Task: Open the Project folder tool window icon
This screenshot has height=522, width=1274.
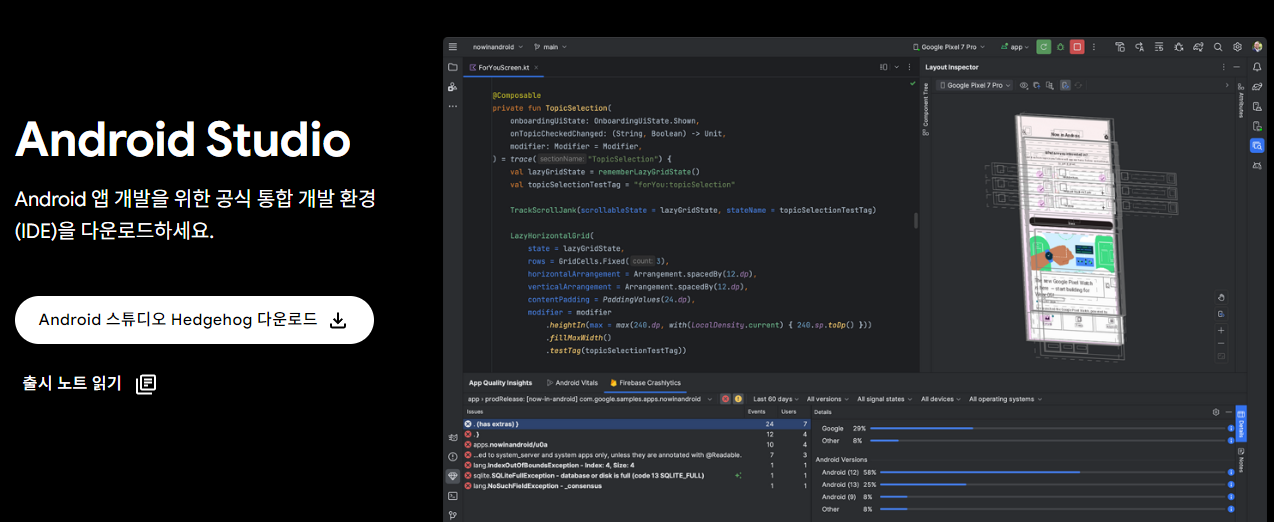Action: tap(453, 68)
